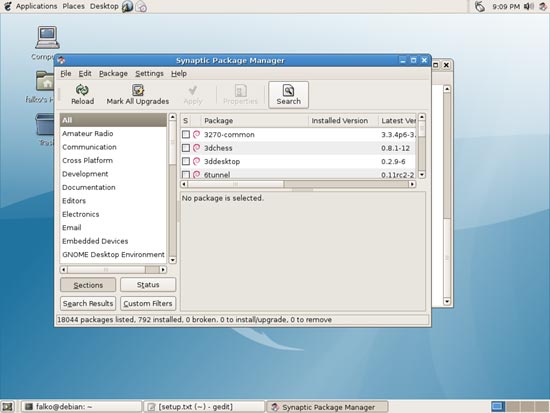Open the Package menu

[113, 73]
